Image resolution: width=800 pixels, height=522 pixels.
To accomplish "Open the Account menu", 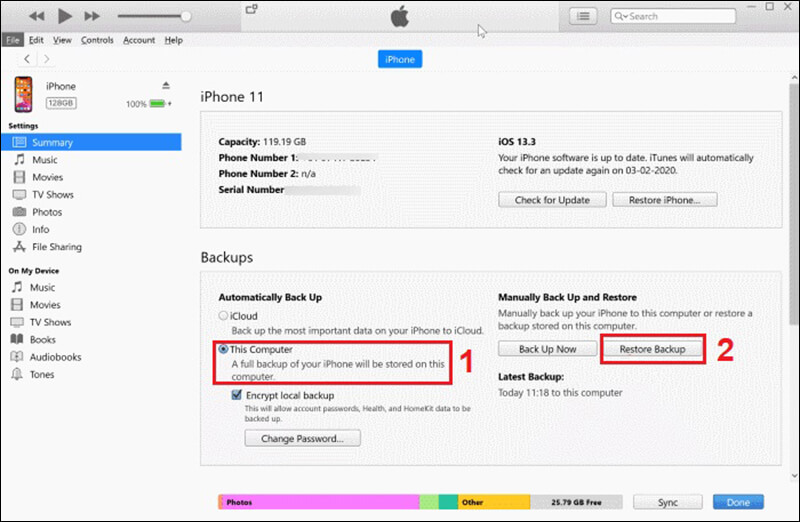I will (x=139, y=40).
